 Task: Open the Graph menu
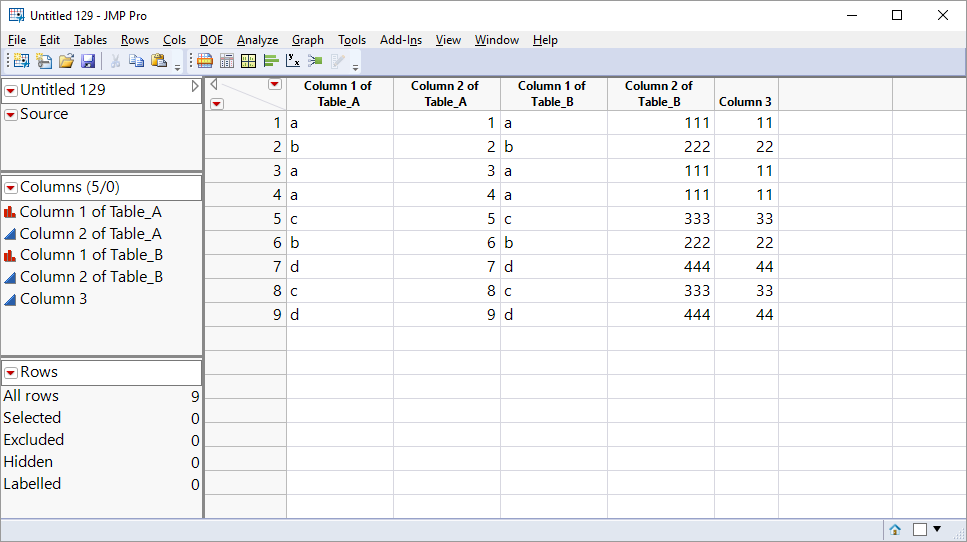coord(308,40)
